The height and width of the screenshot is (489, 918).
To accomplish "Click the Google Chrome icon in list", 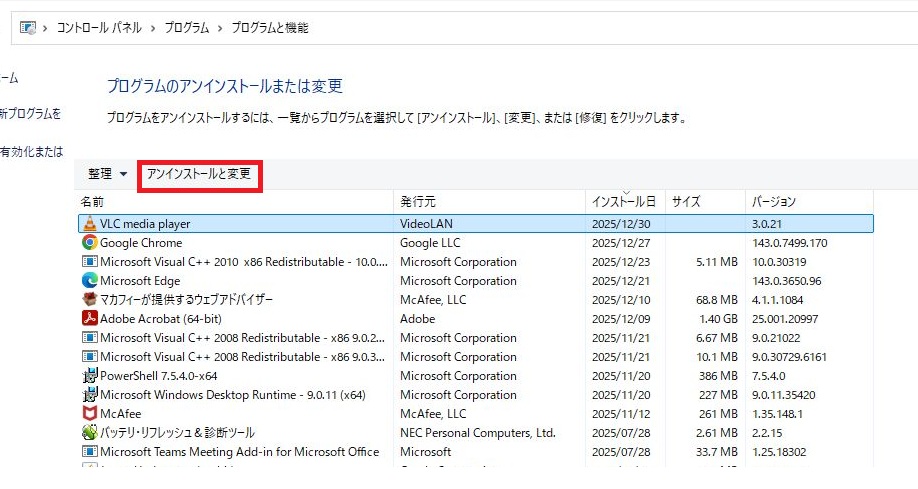I will [x=90, y=243].
